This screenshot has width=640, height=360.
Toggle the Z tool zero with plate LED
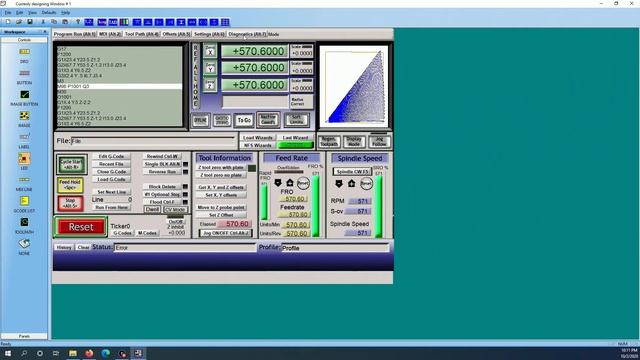252,168
